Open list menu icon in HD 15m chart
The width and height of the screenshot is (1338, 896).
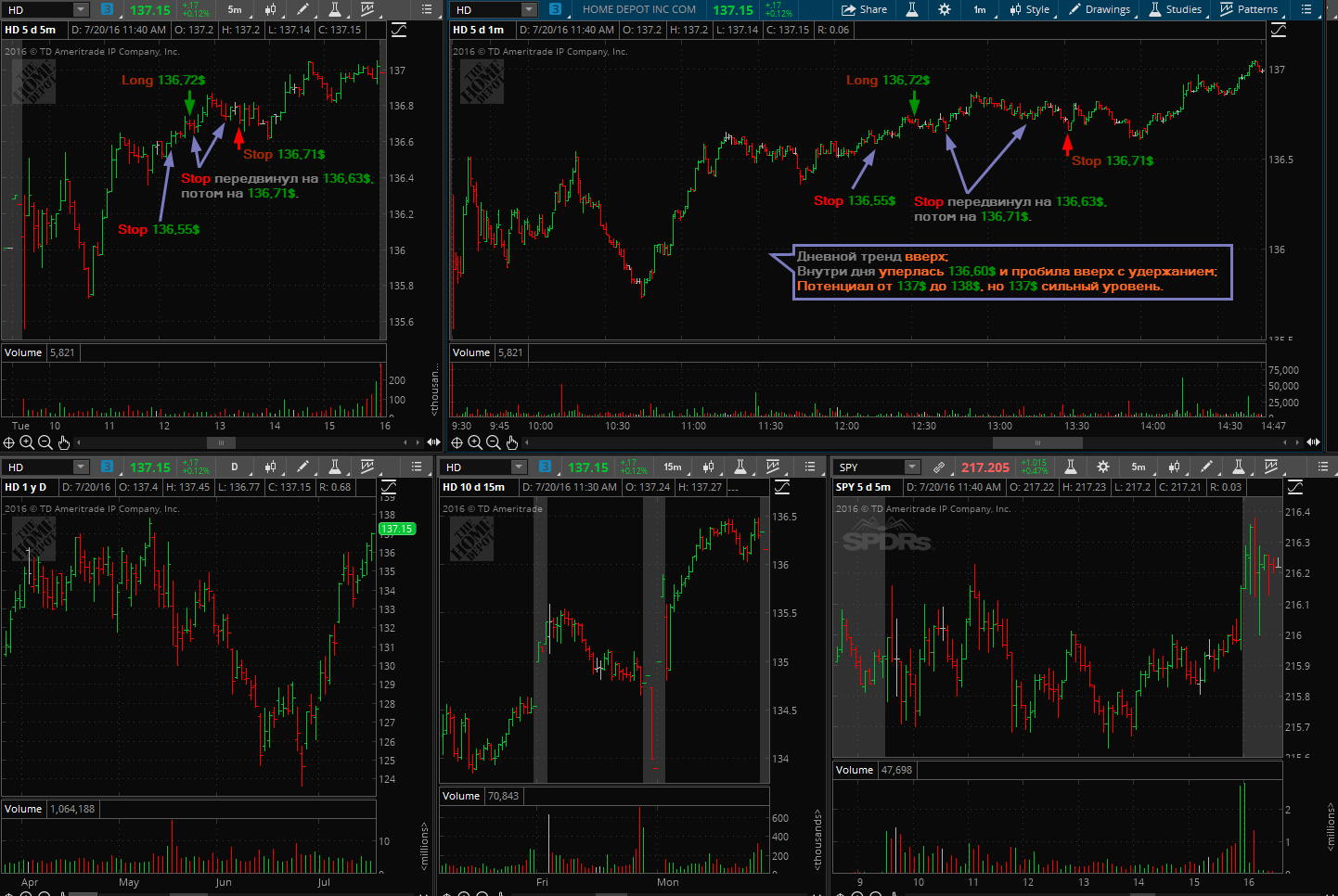[810, 467]
